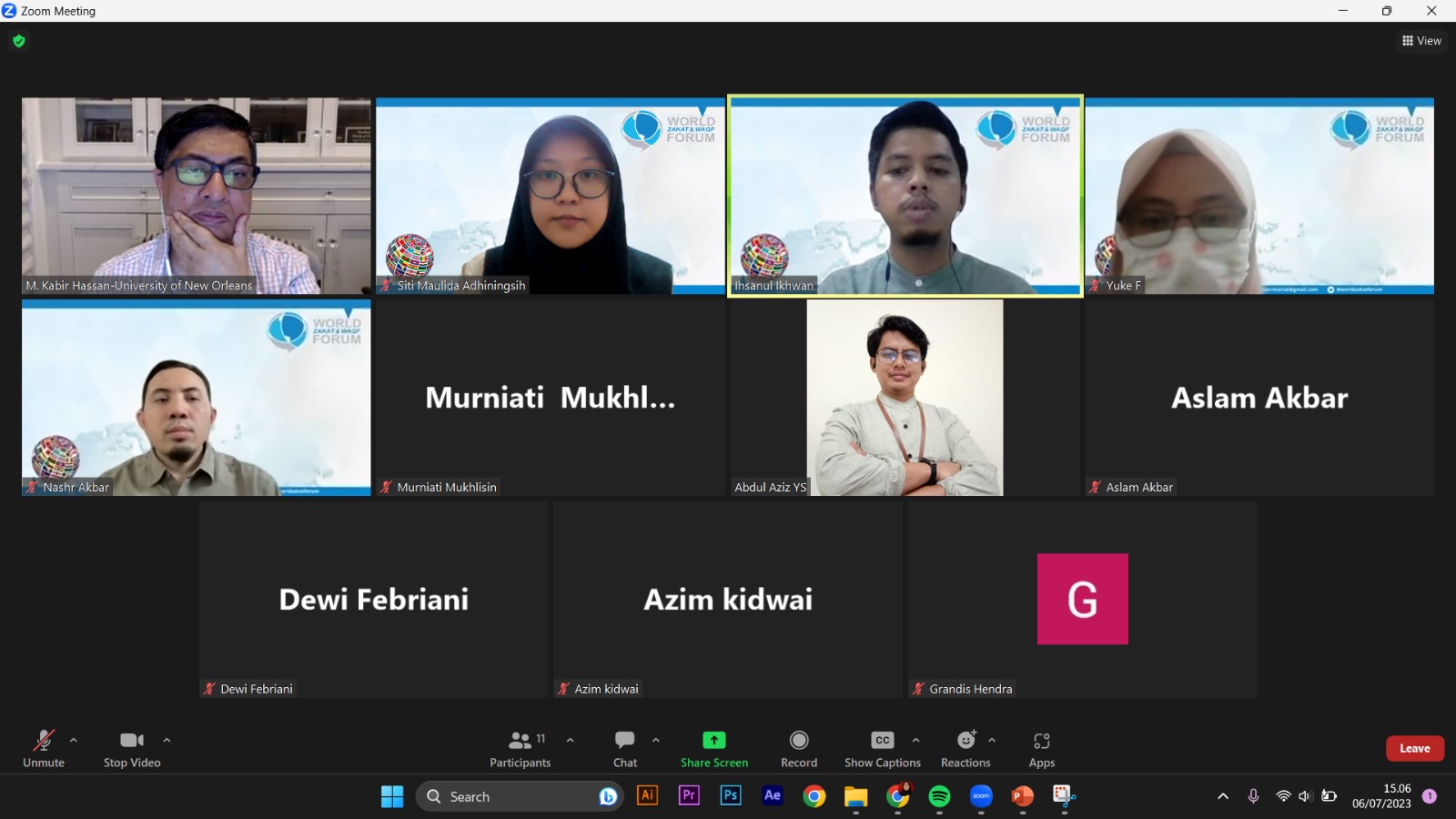Viewport: 1456px width, 819px height.
Task: Start sharing with Share Screen
Action: pyautogui.click(x=714, y=748)
